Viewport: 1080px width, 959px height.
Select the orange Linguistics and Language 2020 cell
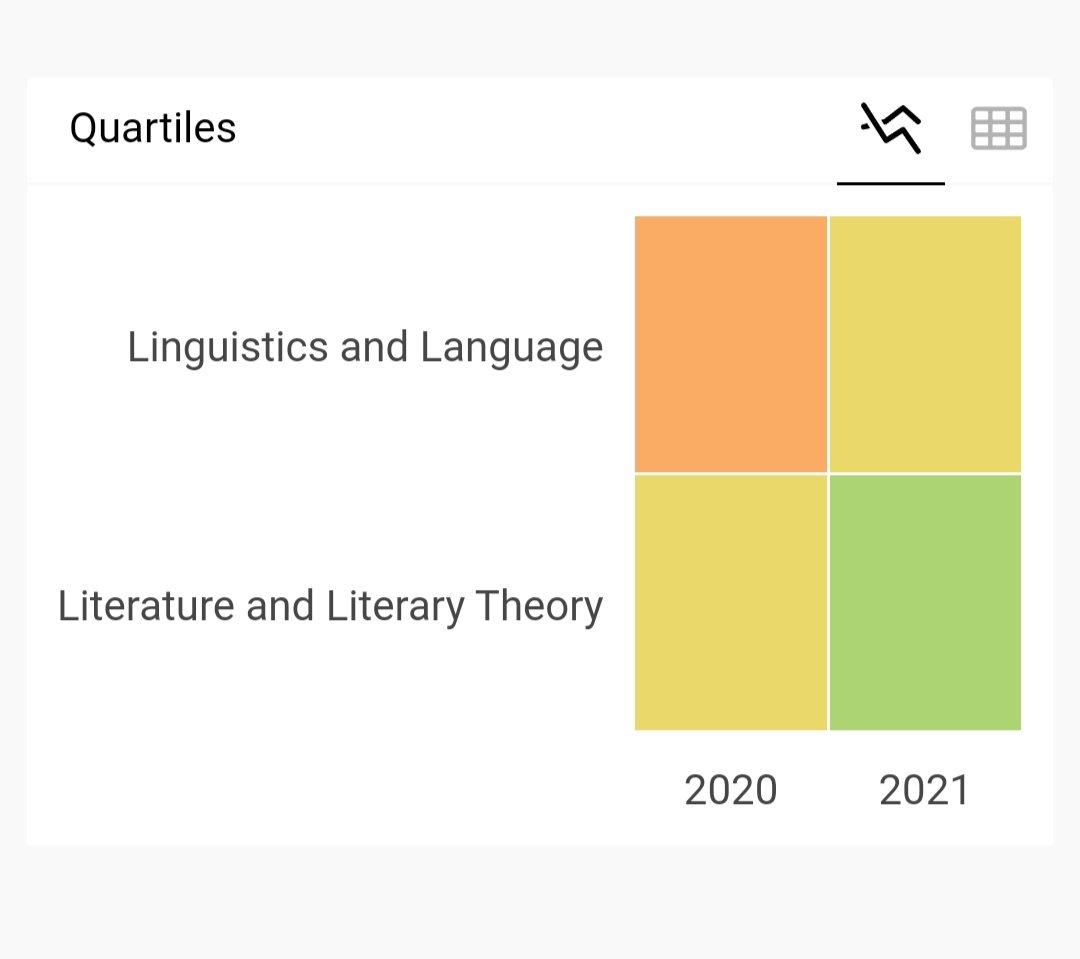(731, 344)
